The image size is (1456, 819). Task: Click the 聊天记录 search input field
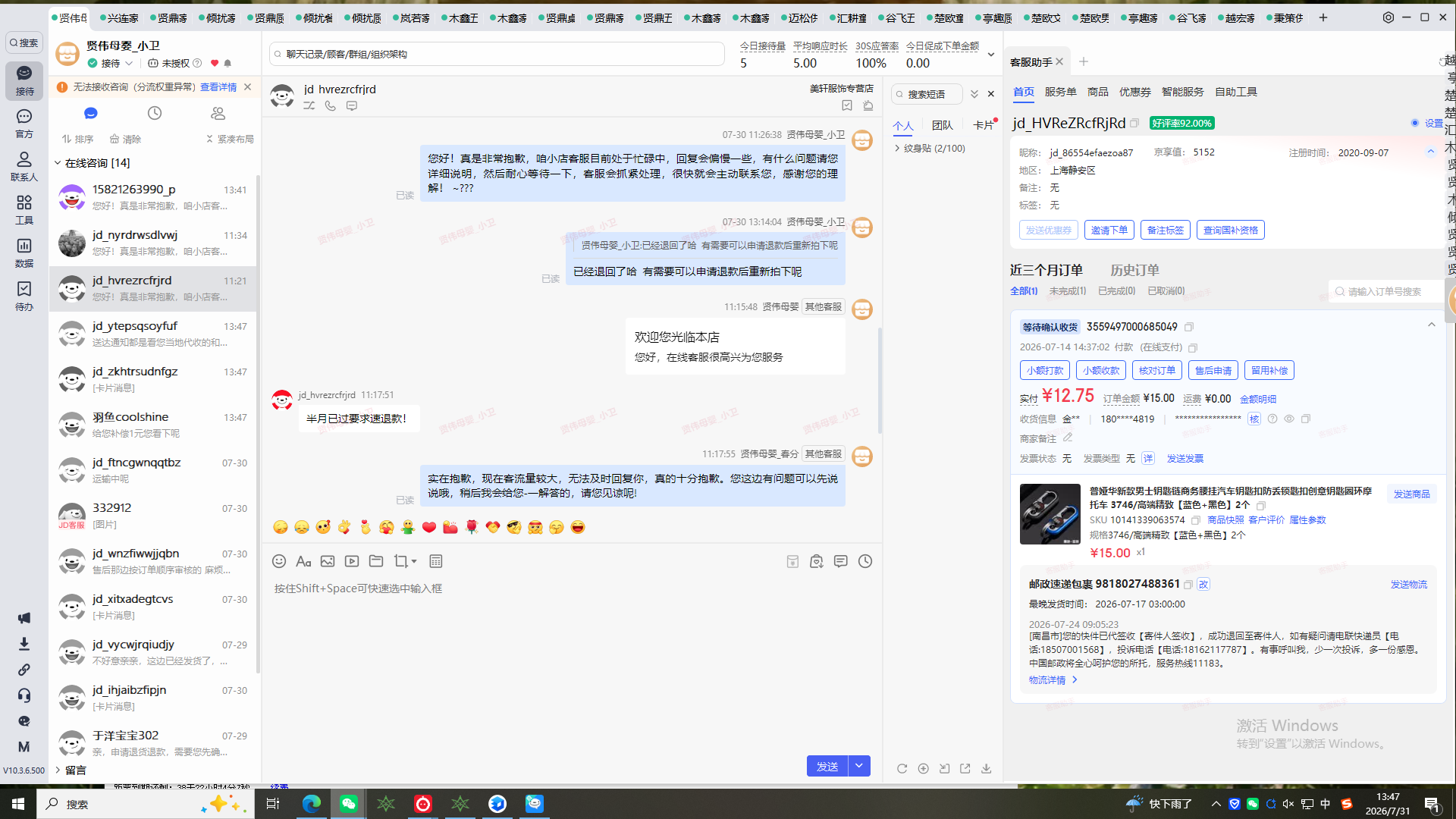pyautogui.click(x=497, y=54)
